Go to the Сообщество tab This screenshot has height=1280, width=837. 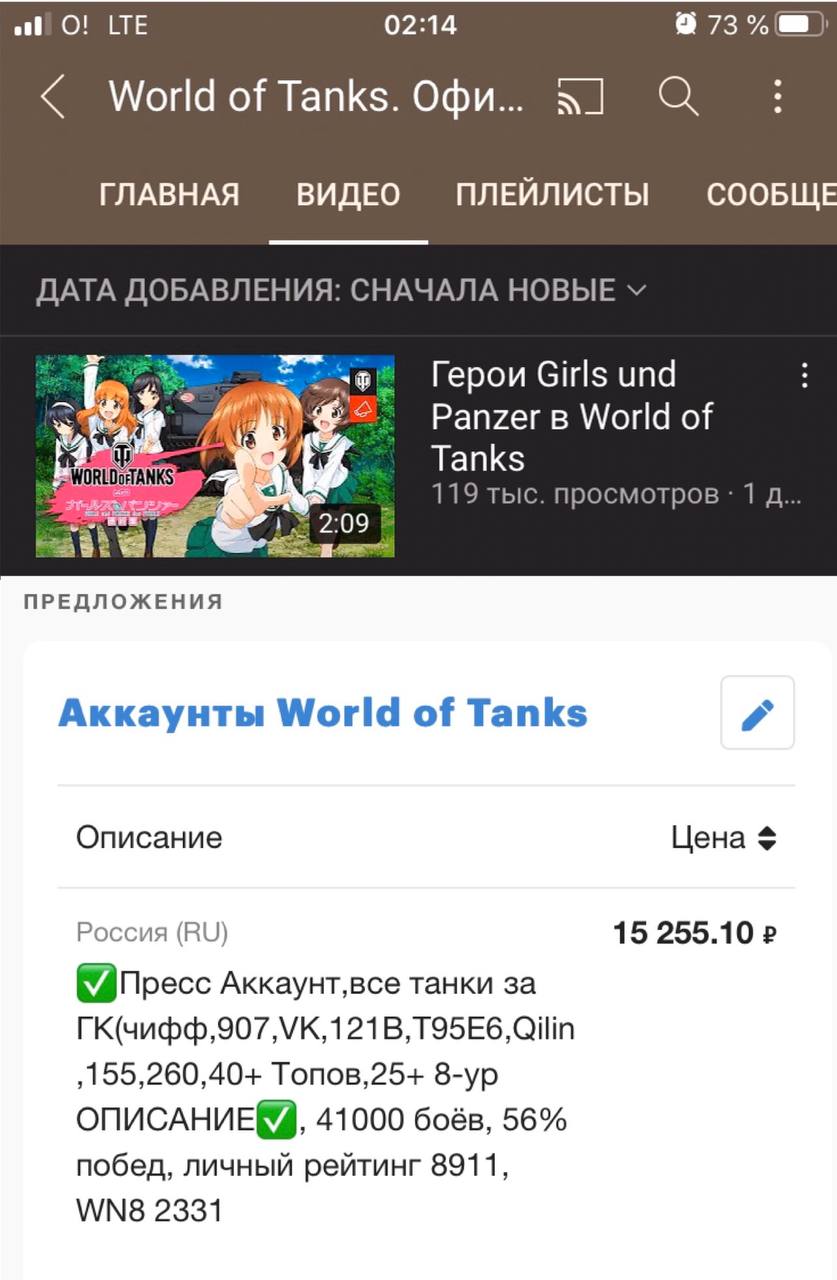tap(771, 194)
